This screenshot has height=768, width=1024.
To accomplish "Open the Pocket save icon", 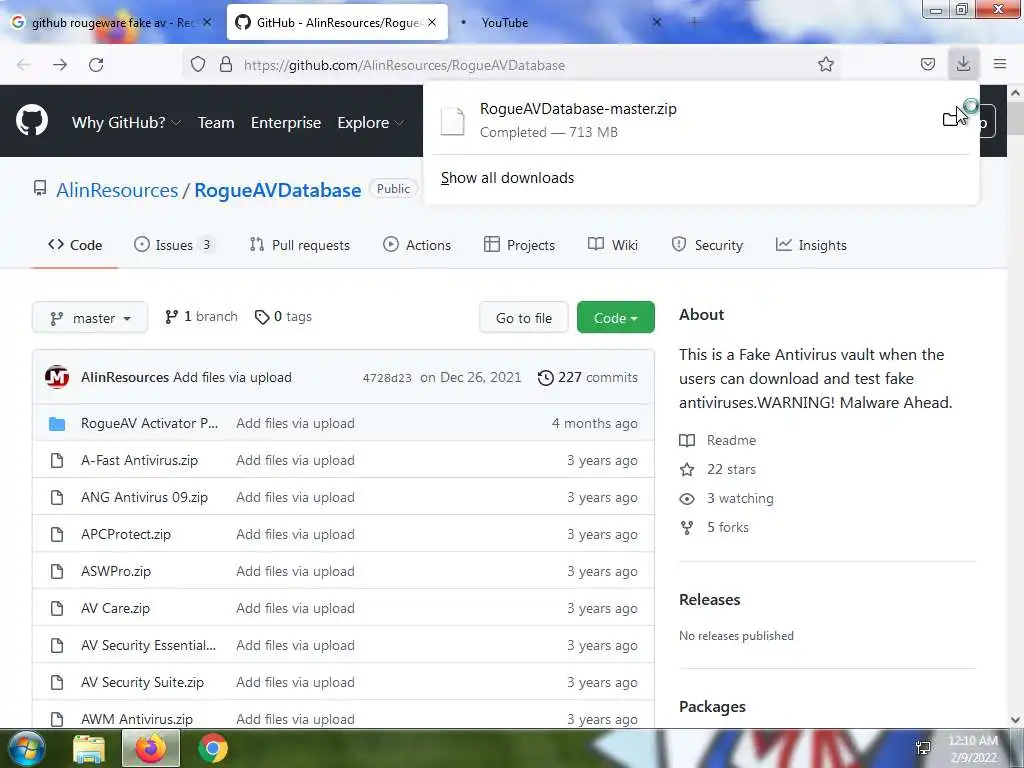I will pos(927,64).
